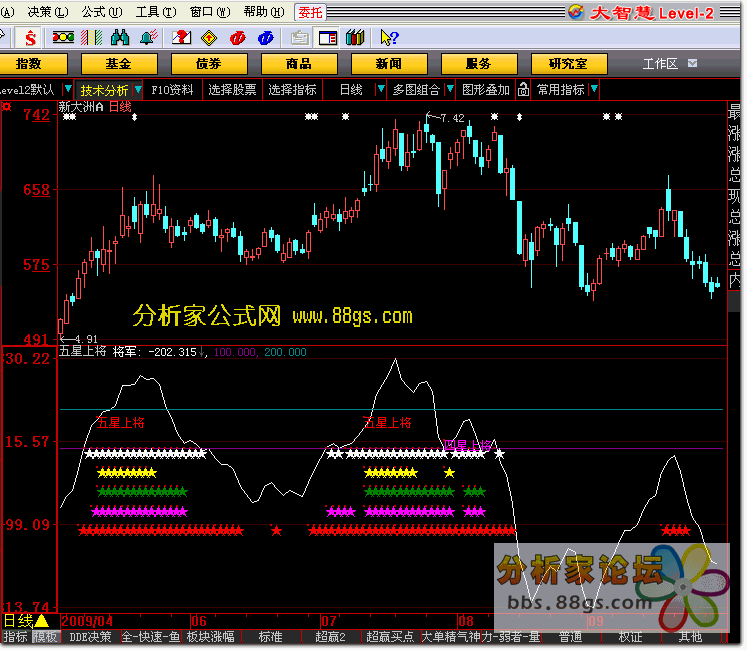Click the 商品 yellow button
The height and width of the screenshot is (650, 747).
(299, 63)
